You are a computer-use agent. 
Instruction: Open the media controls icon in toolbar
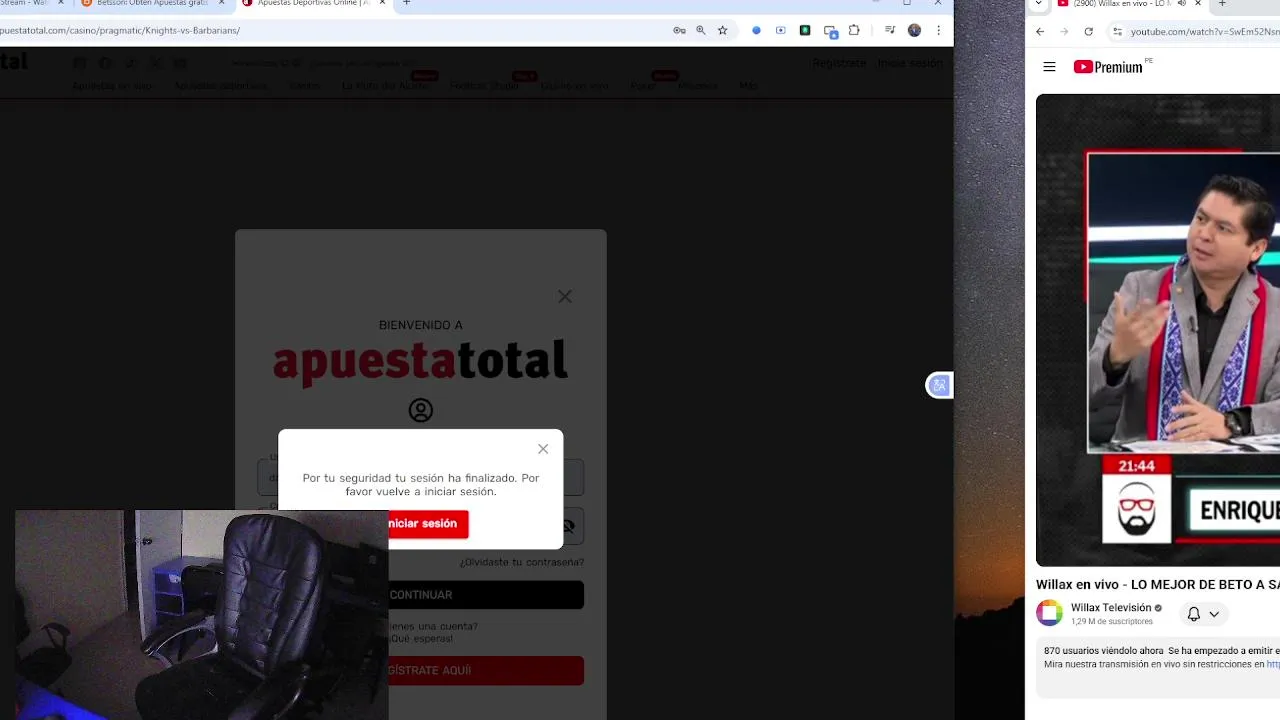(x=889, y=30)
